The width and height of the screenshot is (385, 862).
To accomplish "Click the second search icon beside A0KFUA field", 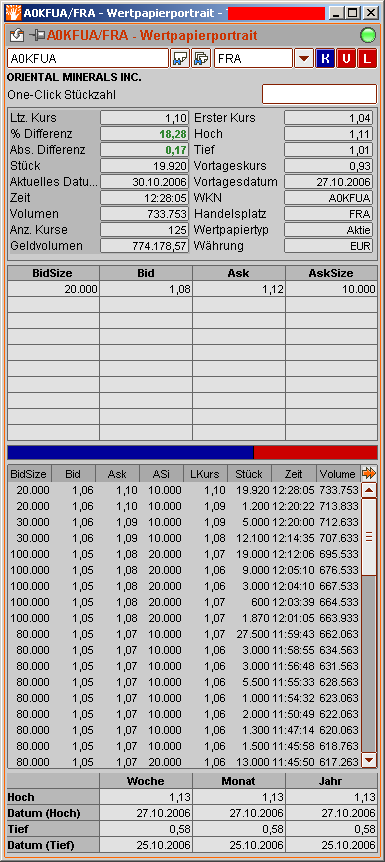I will 201,58.
